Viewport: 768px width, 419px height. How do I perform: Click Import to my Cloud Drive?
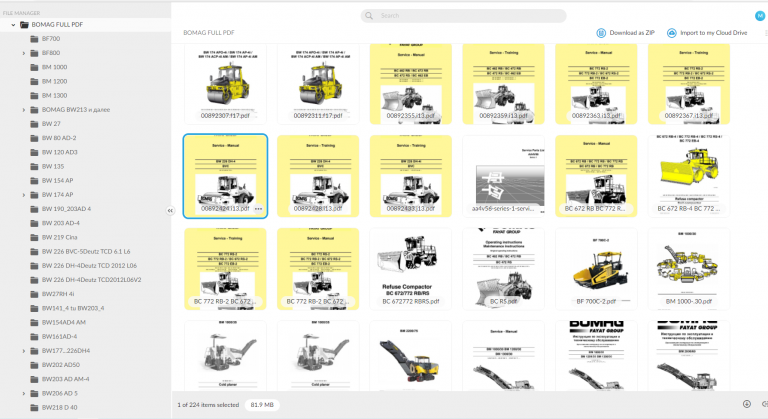point(707,33)
